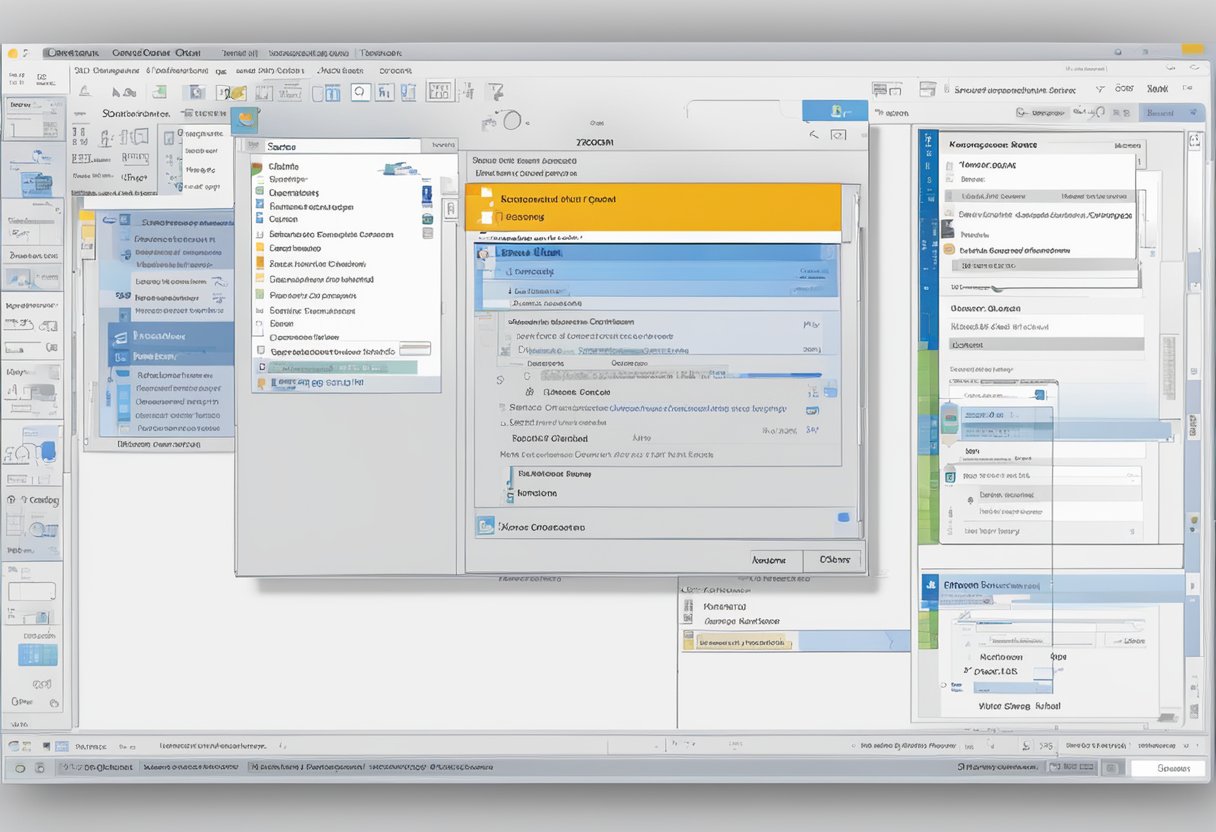
Task: Toggle the small checkbox beside the status bar zoom controls
Action: pos(1111,768)
